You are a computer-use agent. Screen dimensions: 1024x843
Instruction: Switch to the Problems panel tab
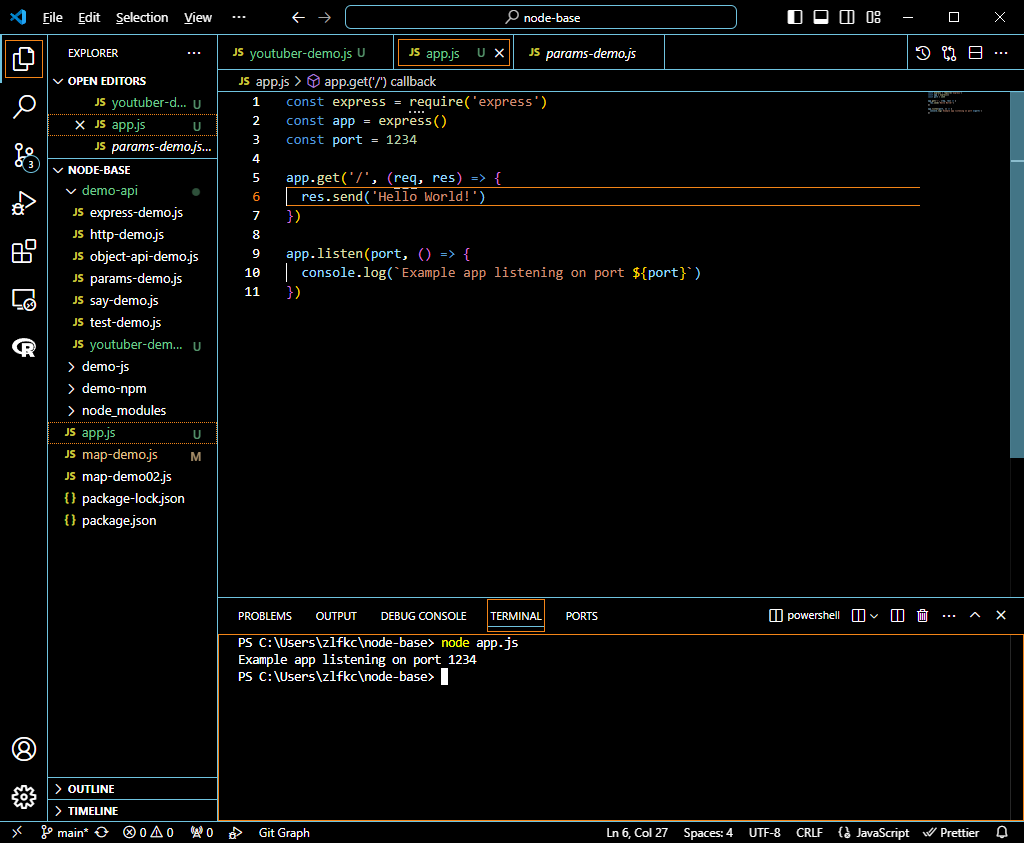click(x=264, y=616)
